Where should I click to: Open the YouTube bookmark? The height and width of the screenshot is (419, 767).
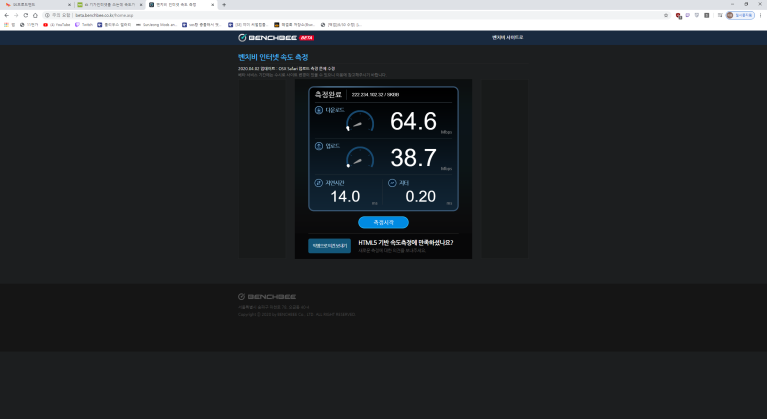tap(57, 24)
